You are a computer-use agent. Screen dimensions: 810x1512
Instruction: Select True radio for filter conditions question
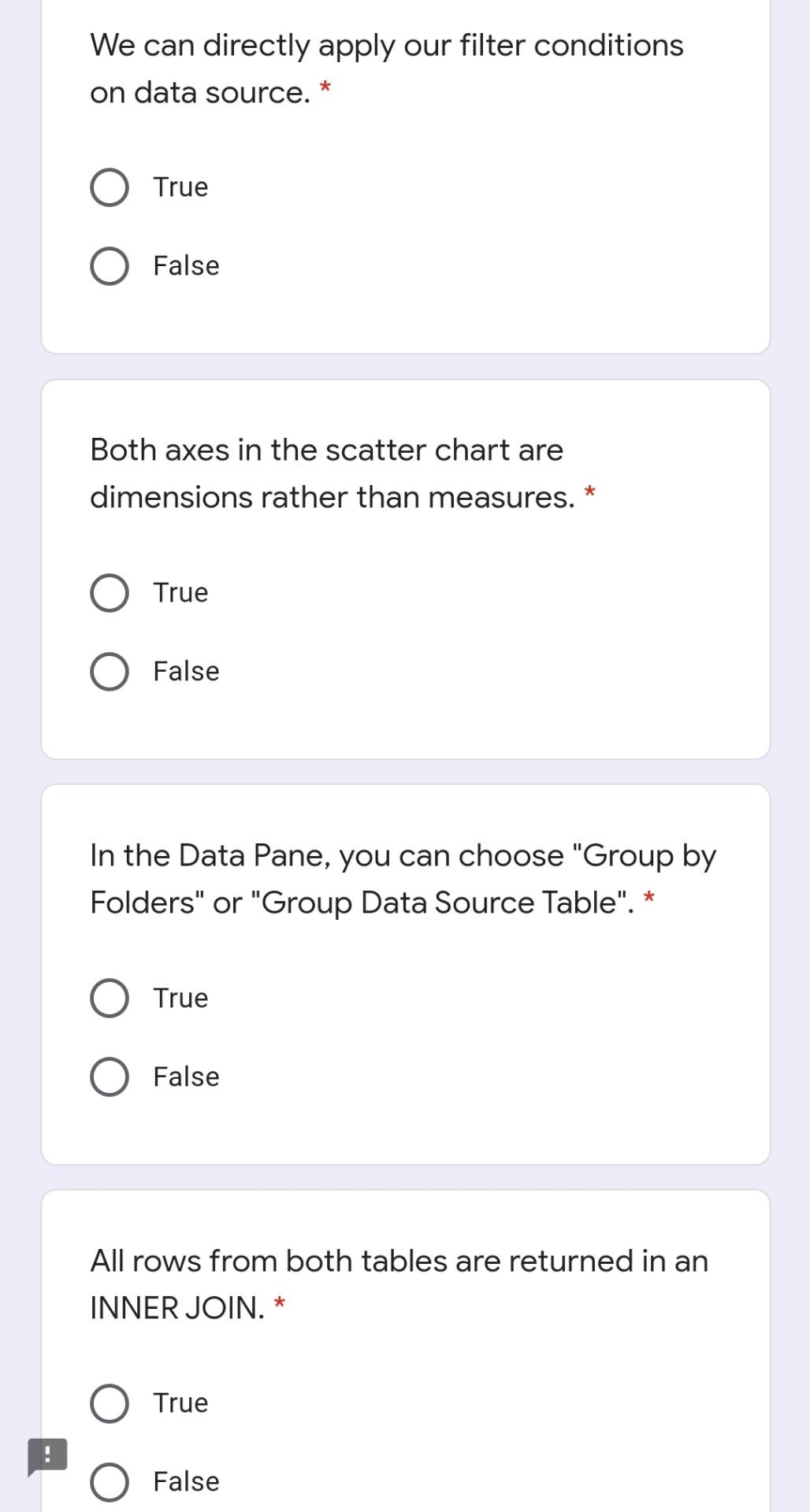pos(110,187)
